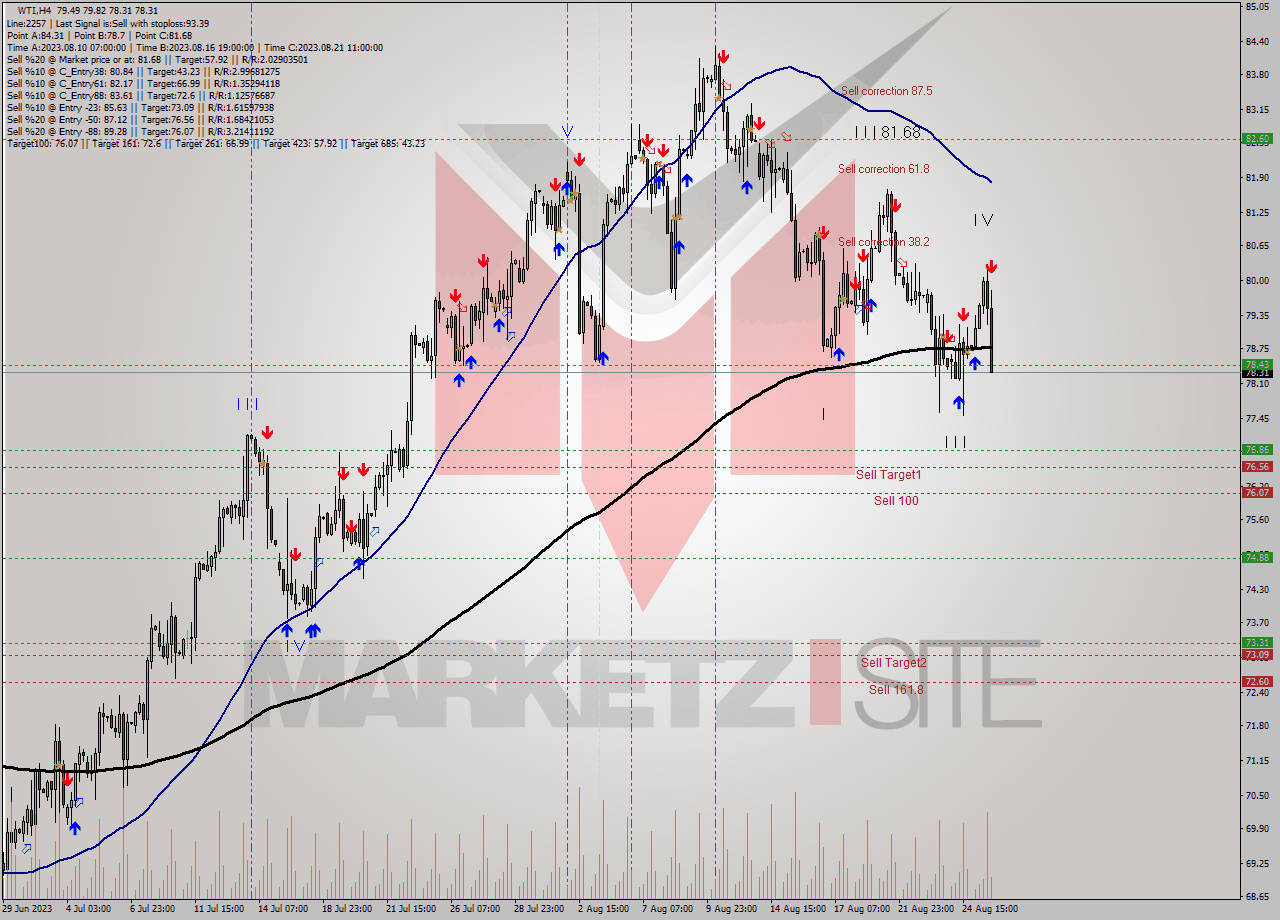Viewport: 1280px width, 920px height.
Task: Click the '14 Jul 07:00' time label
Action: (x=281, y=909)
